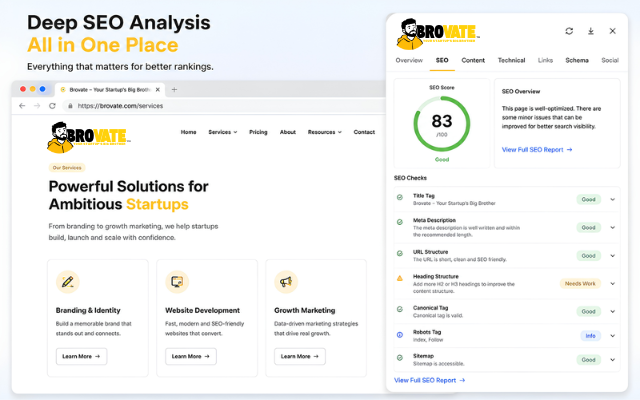
Task: Click the yellow window minimize dot
Action: pos(33,89)
